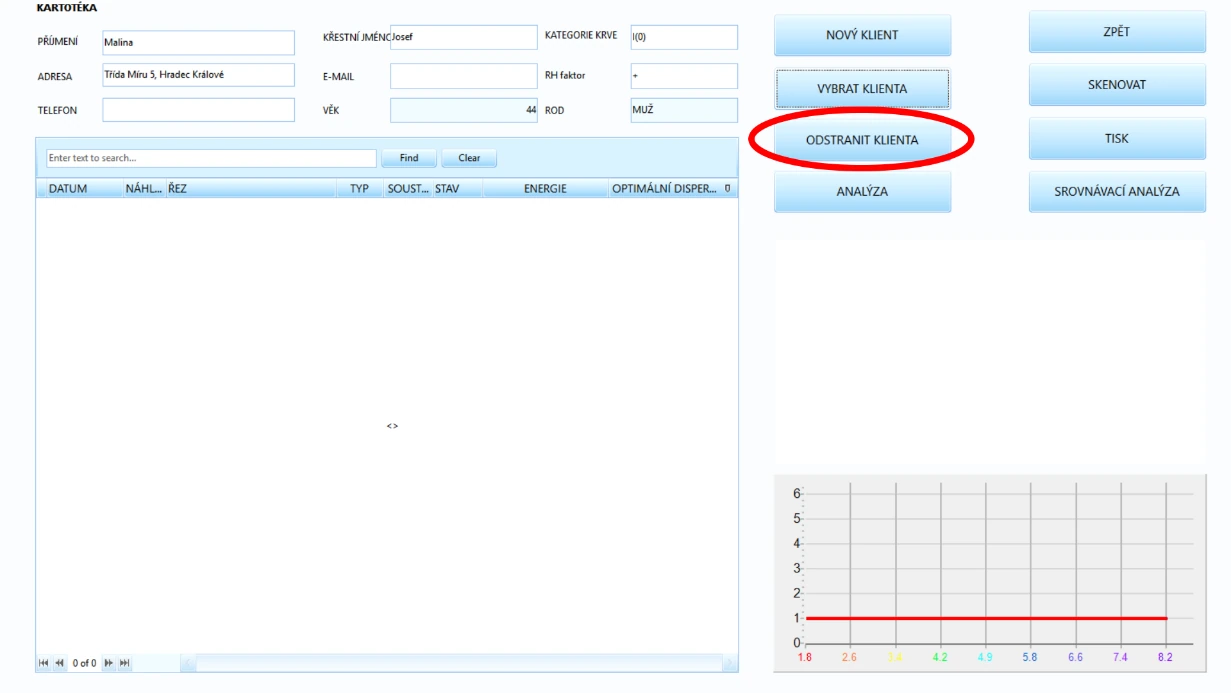Click the Clear search button
Screen dimensions: 1231x693
tap(469, 158)
